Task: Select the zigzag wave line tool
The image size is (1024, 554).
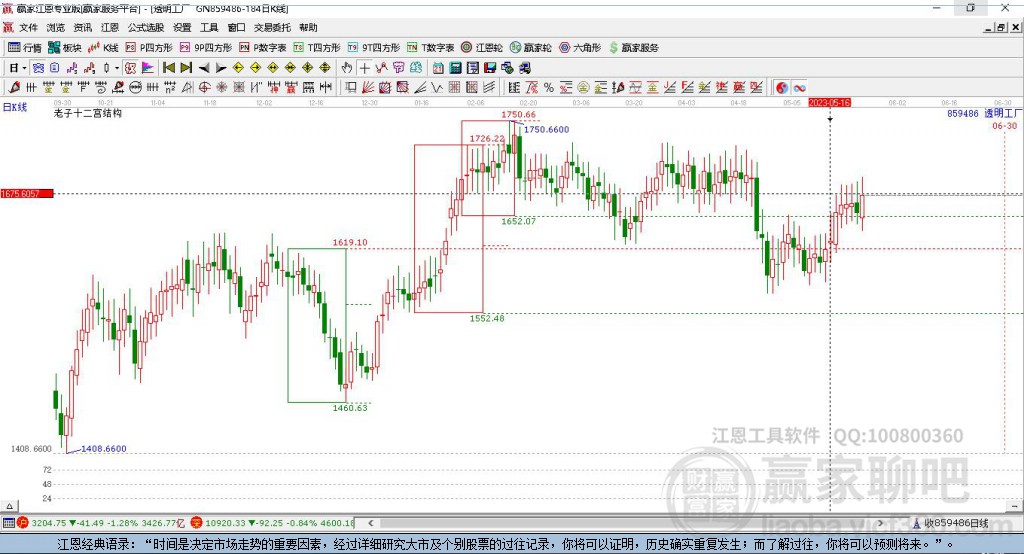Action: coord(437,88)
